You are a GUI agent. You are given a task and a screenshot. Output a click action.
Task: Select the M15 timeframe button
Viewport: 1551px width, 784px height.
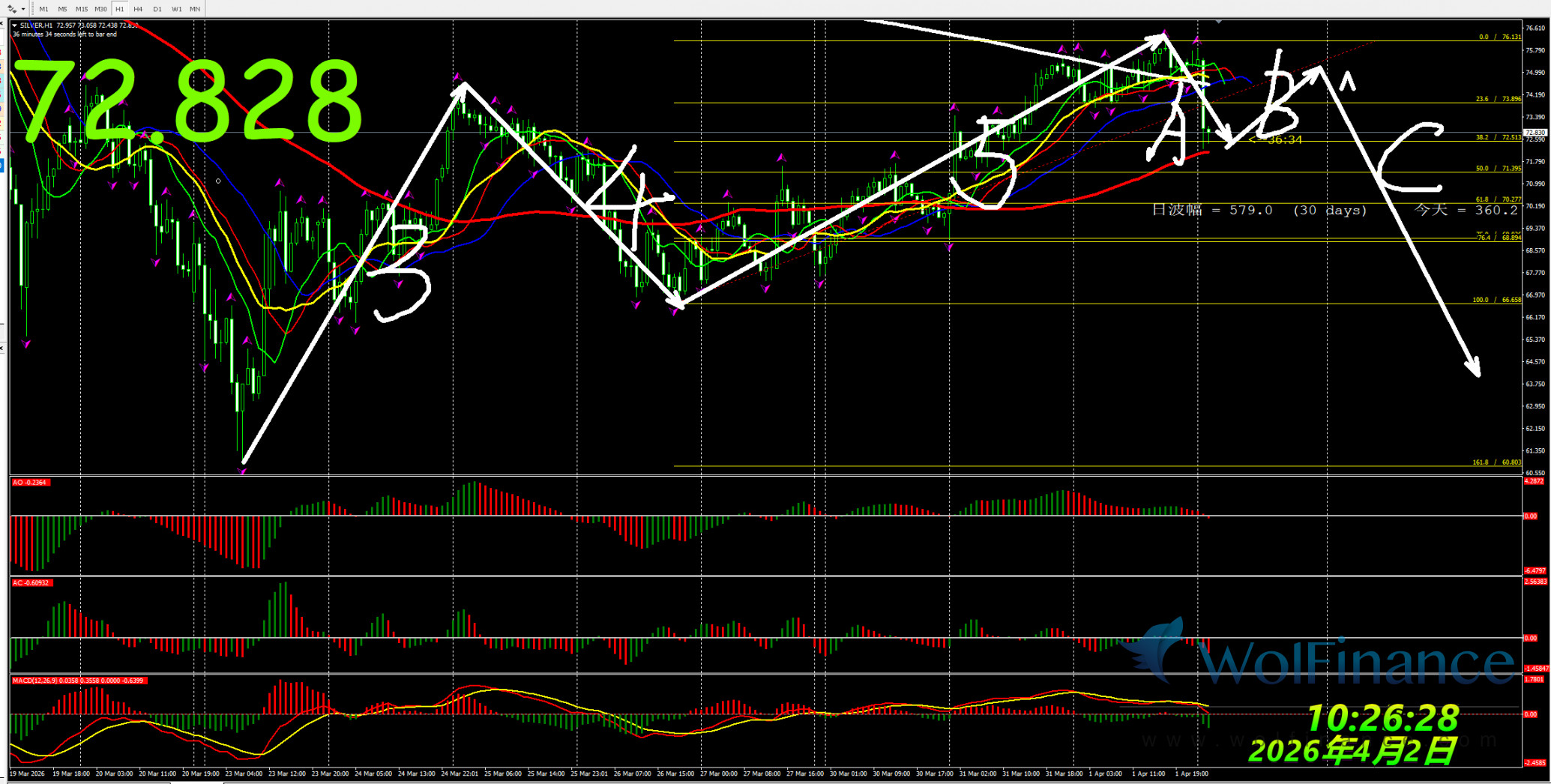(81, 9)
